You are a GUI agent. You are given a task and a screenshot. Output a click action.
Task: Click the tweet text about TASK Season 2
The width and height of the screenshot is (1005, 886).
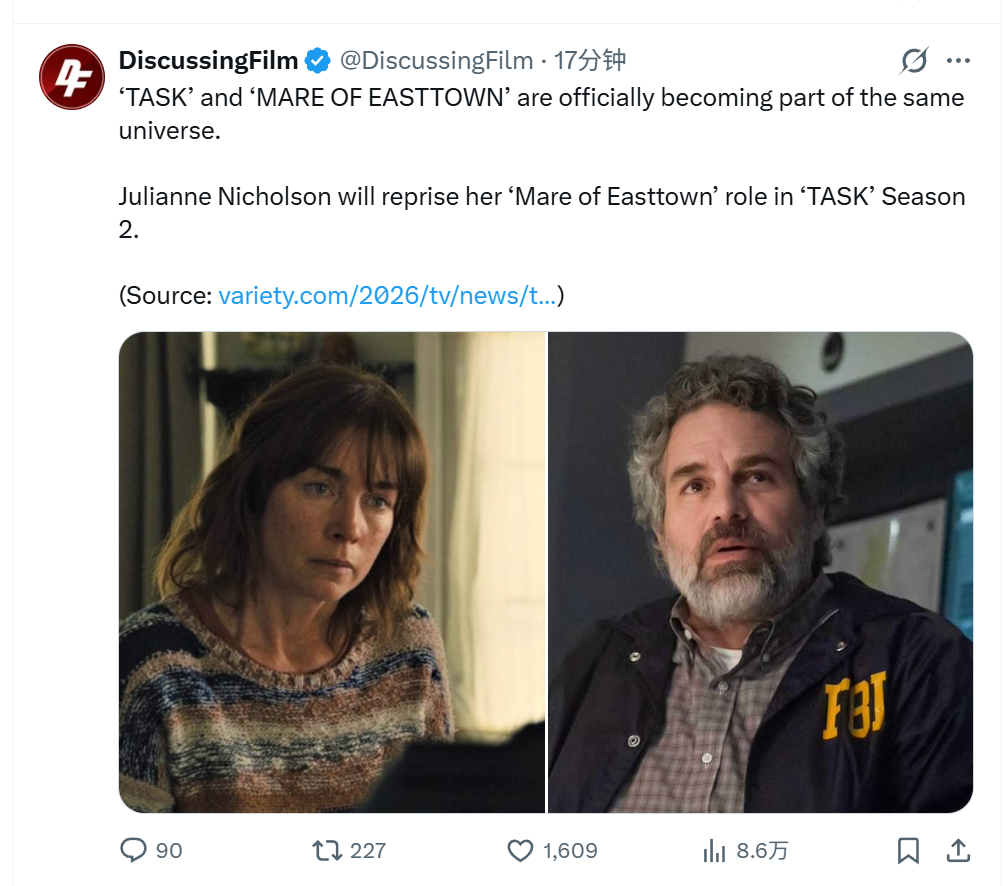coord(542,212)
